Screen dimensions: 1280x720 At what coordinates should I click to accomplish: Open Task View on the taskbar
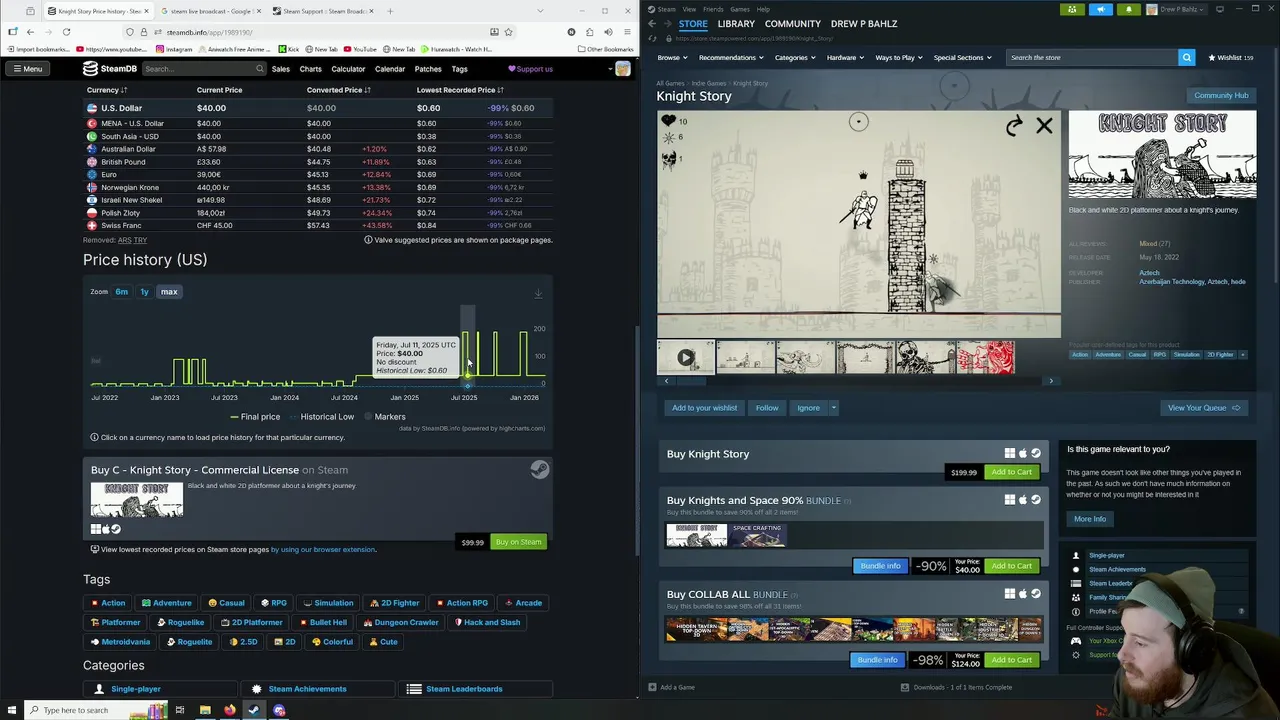pos(180,710)
